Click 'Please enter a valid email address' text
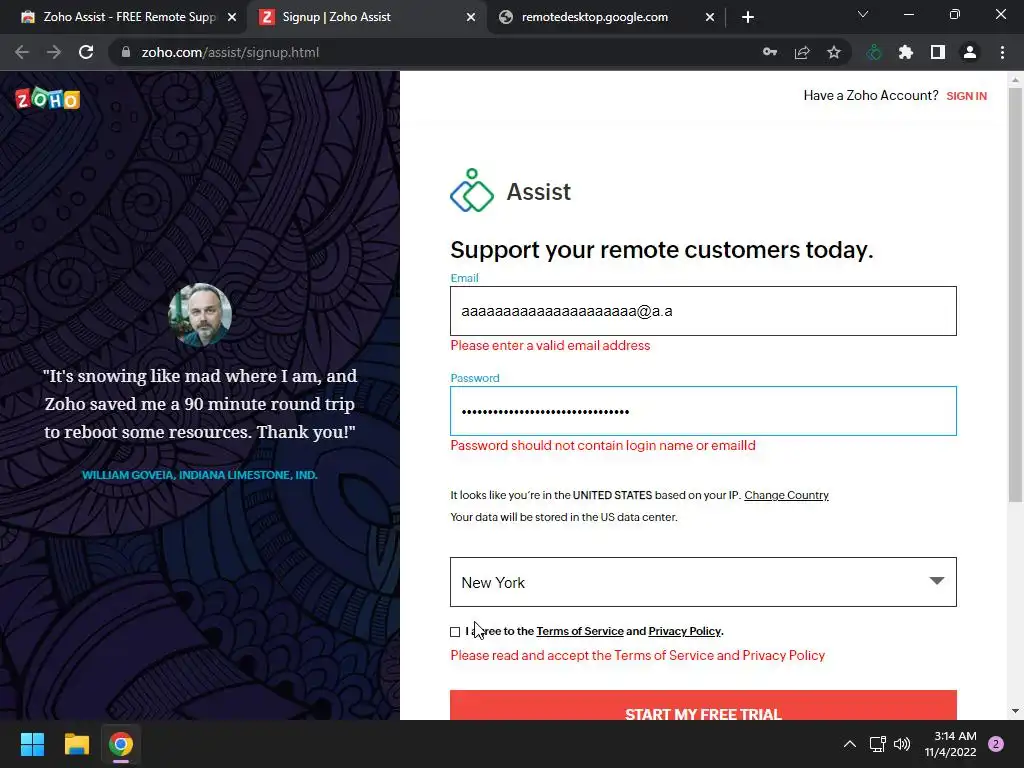1024x768 pixels. click(x=550, y=345)
